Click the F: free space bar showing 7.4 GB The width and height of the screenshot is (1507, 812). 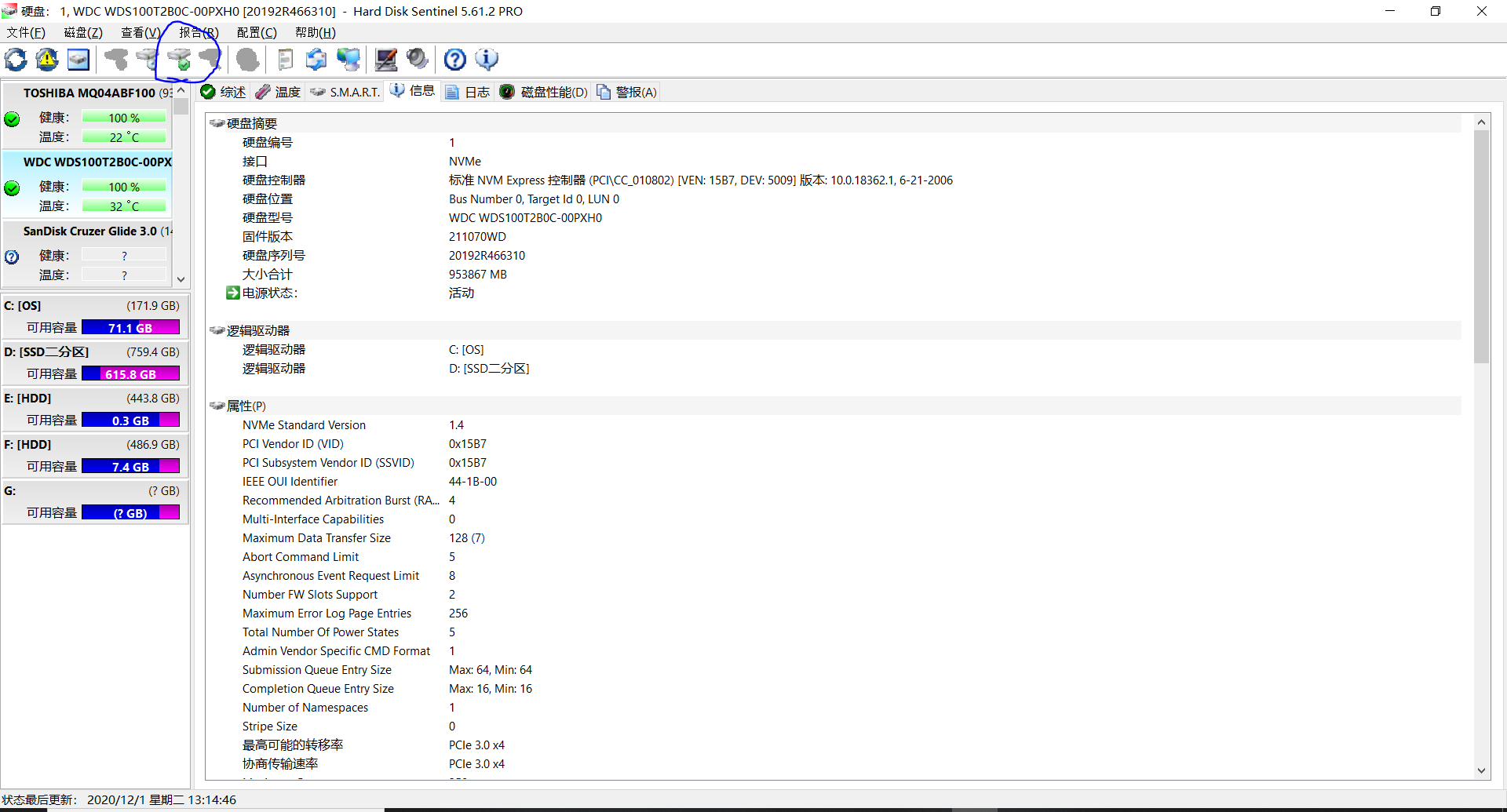pos(130,467)
